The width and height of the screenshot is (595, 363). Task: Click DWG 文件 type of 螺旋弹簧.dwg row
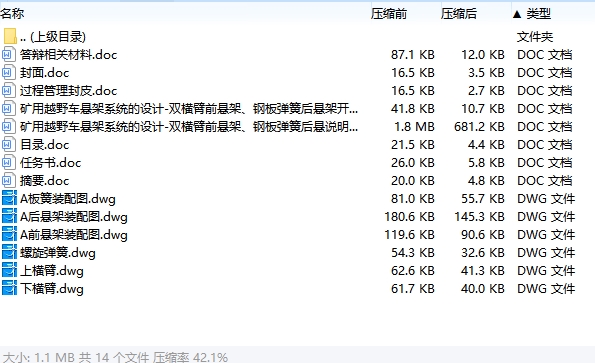click(546, 253)
